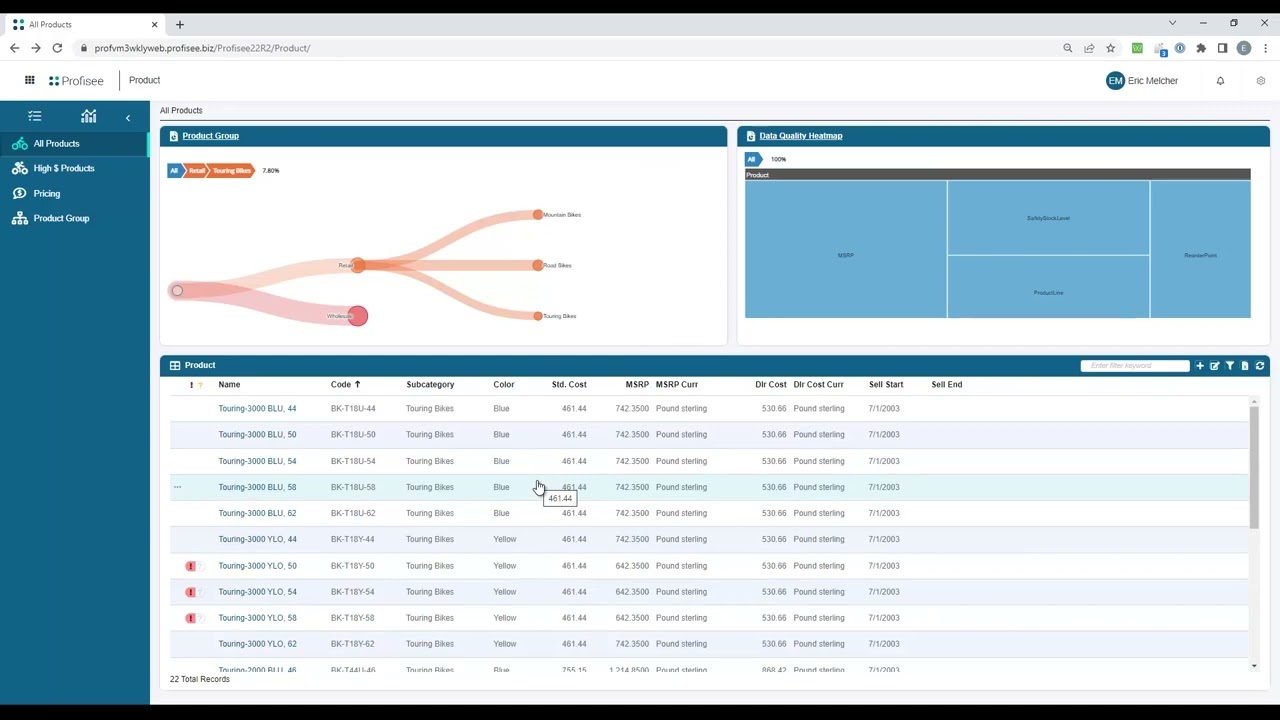
Task: Click the notifications bell icon
Action: tap(1220, 81)
